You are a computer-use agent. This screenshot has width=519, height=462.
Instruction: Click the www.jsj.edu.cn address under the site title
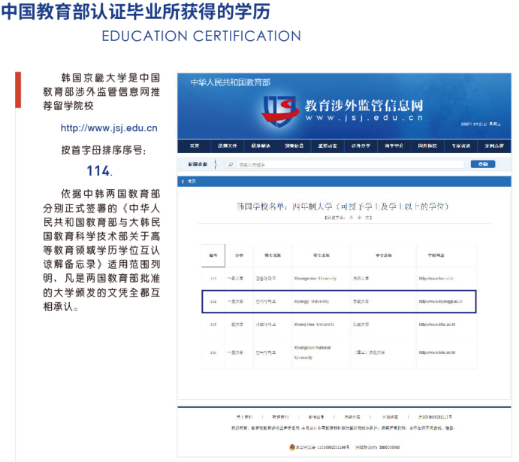tap(364, 118)
